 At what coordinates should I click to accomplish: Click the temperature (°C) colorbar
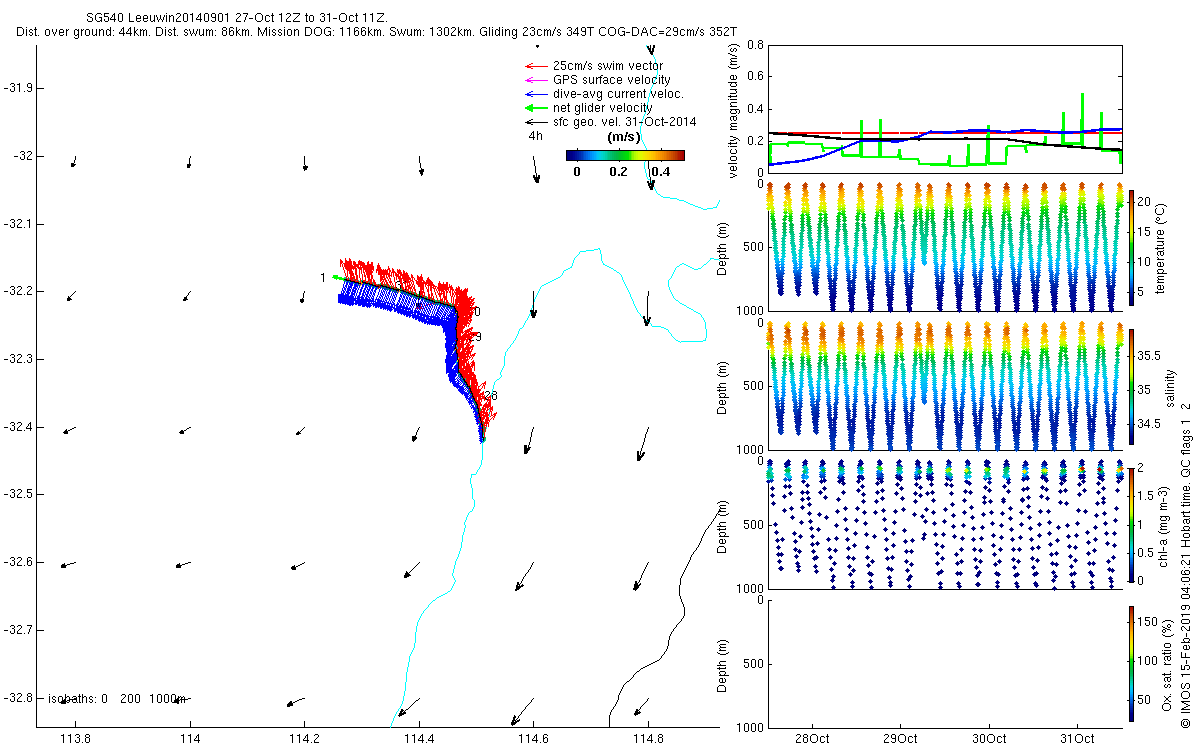(x=1132, y=246)
